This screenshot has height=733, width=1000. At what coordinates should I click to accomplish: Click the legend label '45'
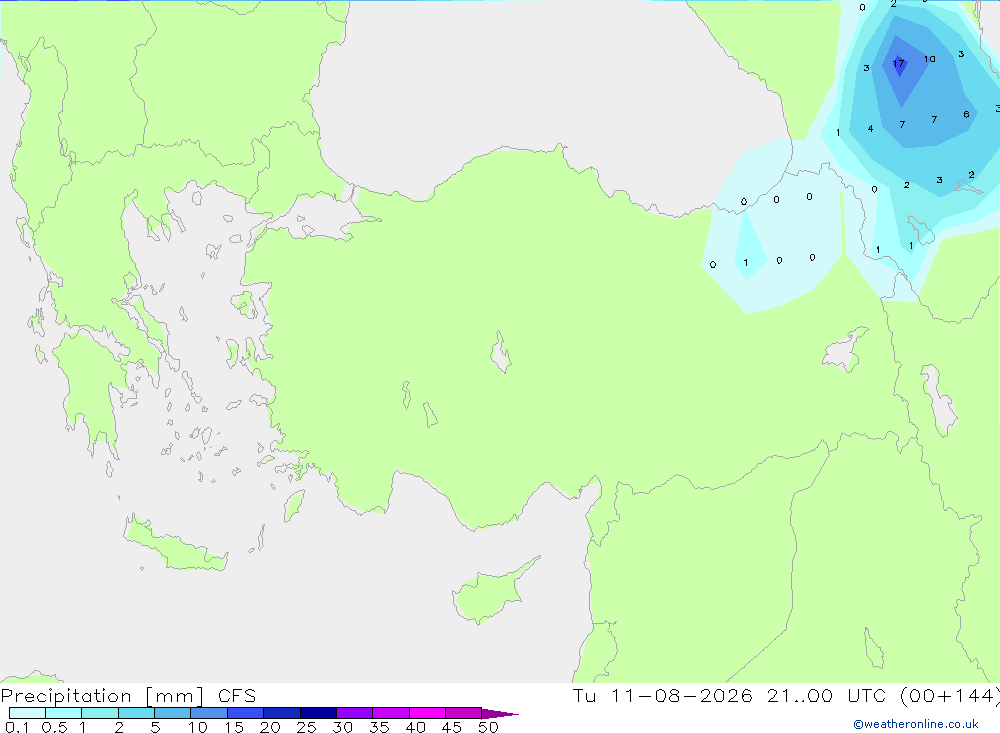452,727
